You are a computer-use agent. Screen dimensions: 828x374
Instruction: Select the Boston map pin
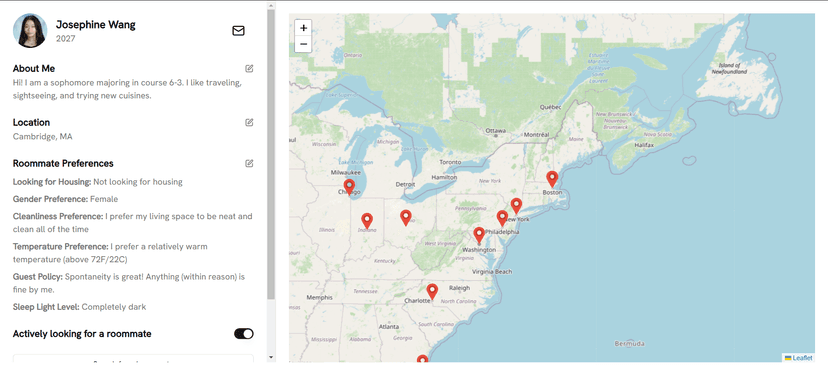point(552,179)
